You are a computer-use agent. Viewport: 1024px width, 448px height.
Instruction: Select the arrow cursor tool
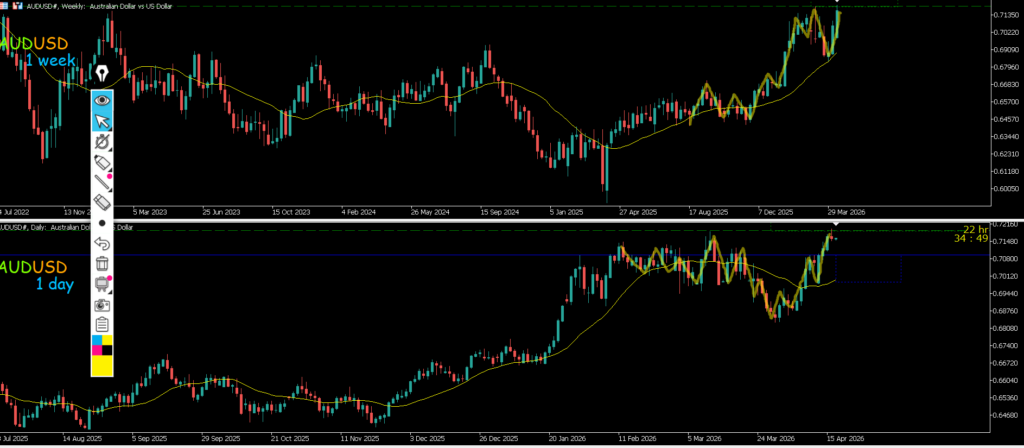[101, 121]
